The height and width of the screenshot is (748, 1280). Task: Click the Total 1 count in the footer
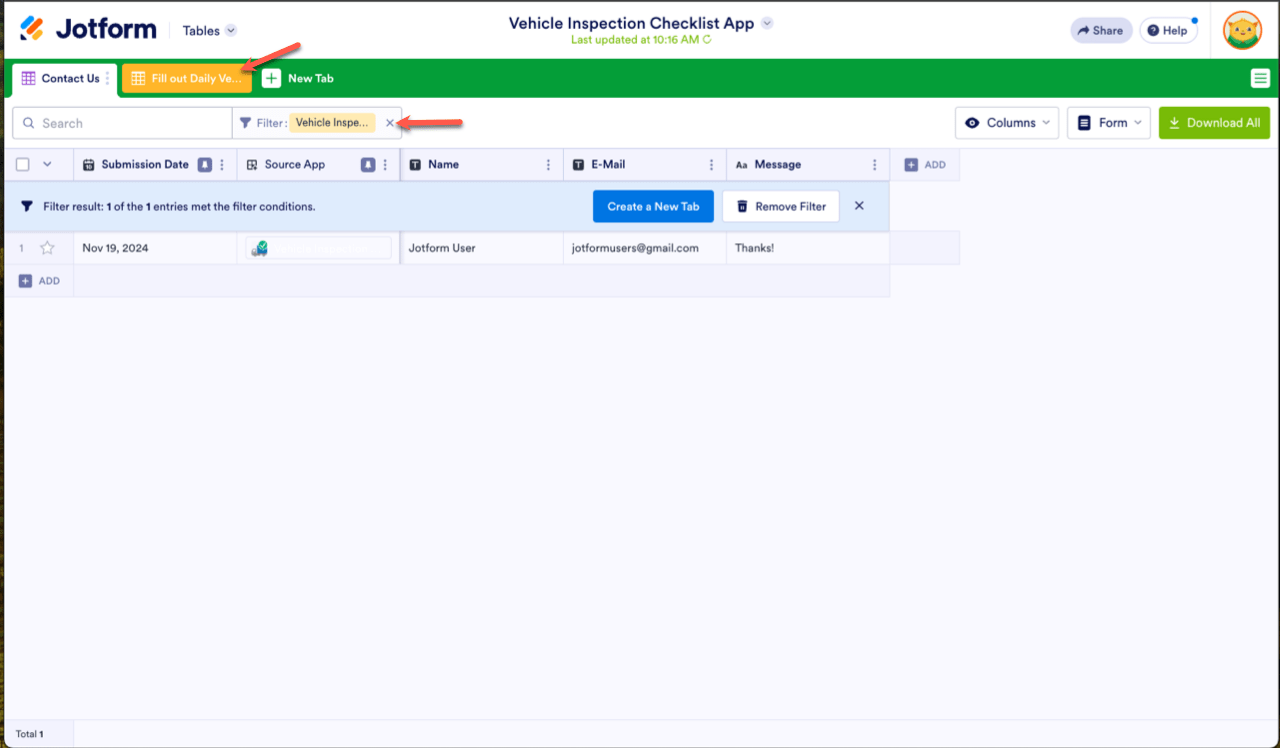pyautogui.click(x=29, y=734)
